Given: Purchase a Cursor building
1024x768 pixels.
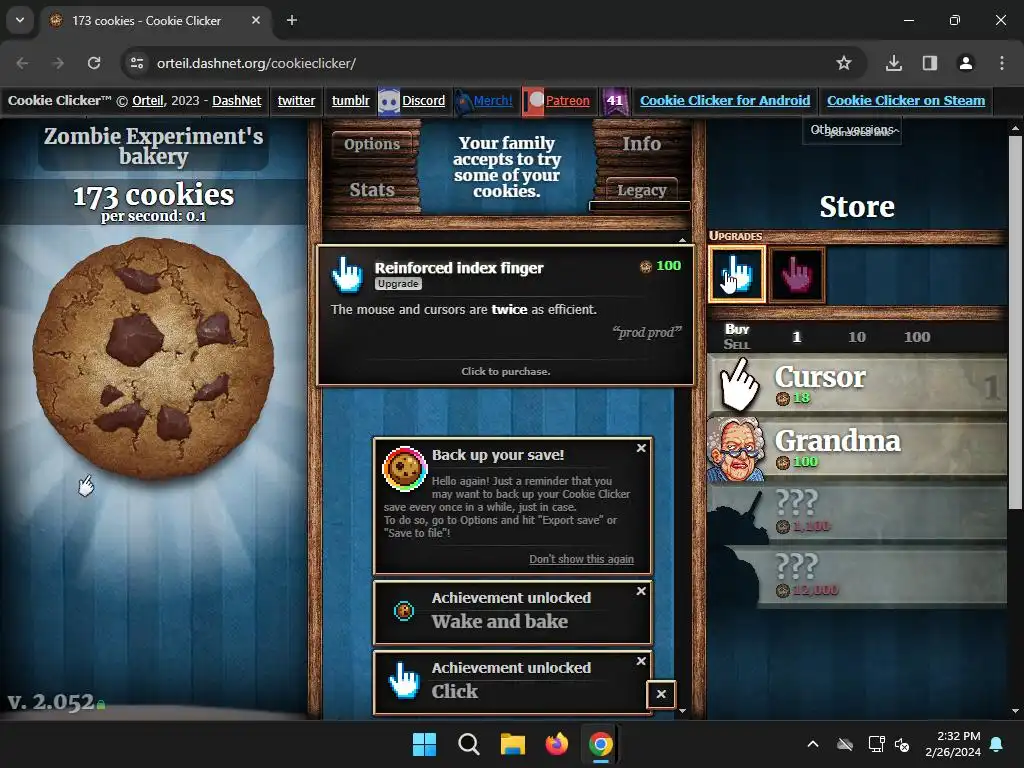Looking at the screenshot, I should pyautogui.click(x=857, y=385).
